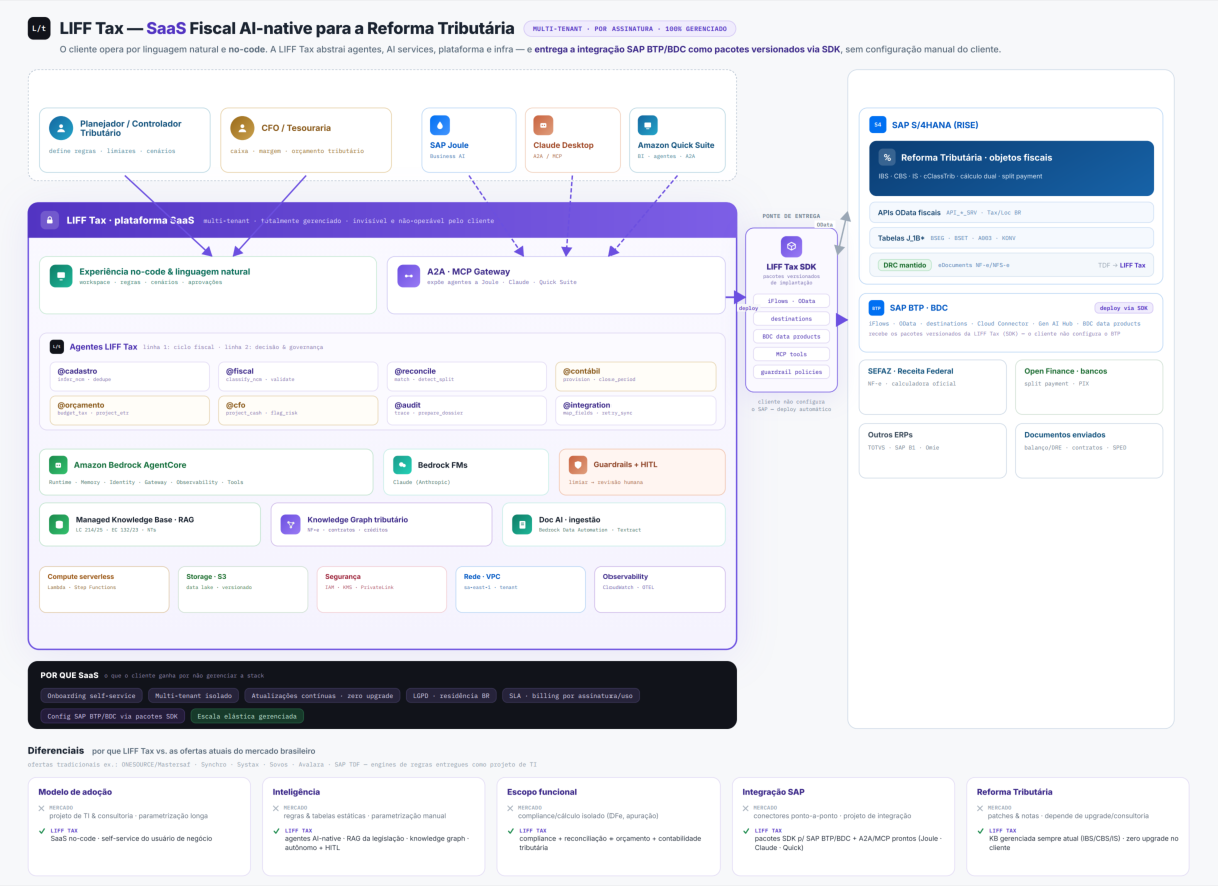Select the guardrail policies item in SDK
Screen dimensions: 1218x886
point(791,371)
